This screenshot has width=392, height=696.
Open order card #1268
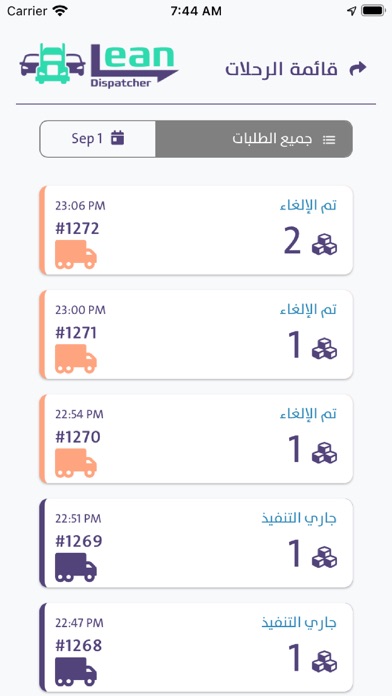(x=196, y=647)
